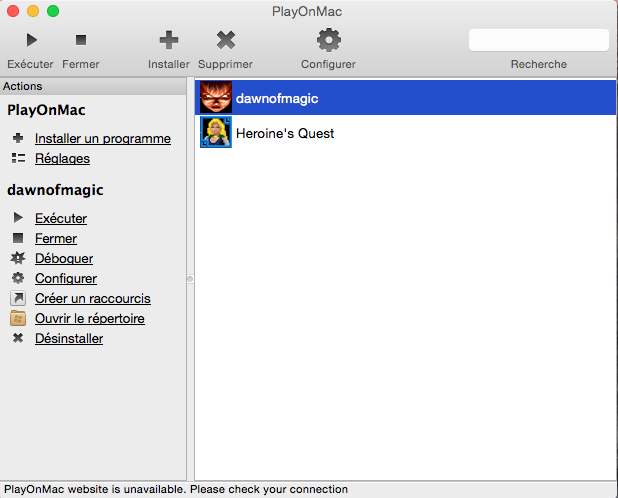The width and height of the screenshot is (618, 498).
Task: Close the PlayOnMac window with the red button
Action: point(13,11)
